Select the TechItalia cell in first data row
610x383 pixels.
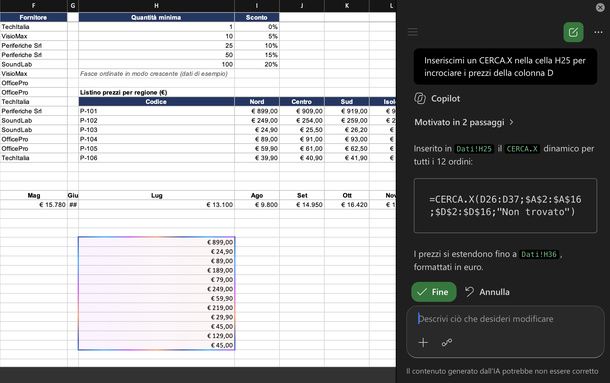pos(33,27)
